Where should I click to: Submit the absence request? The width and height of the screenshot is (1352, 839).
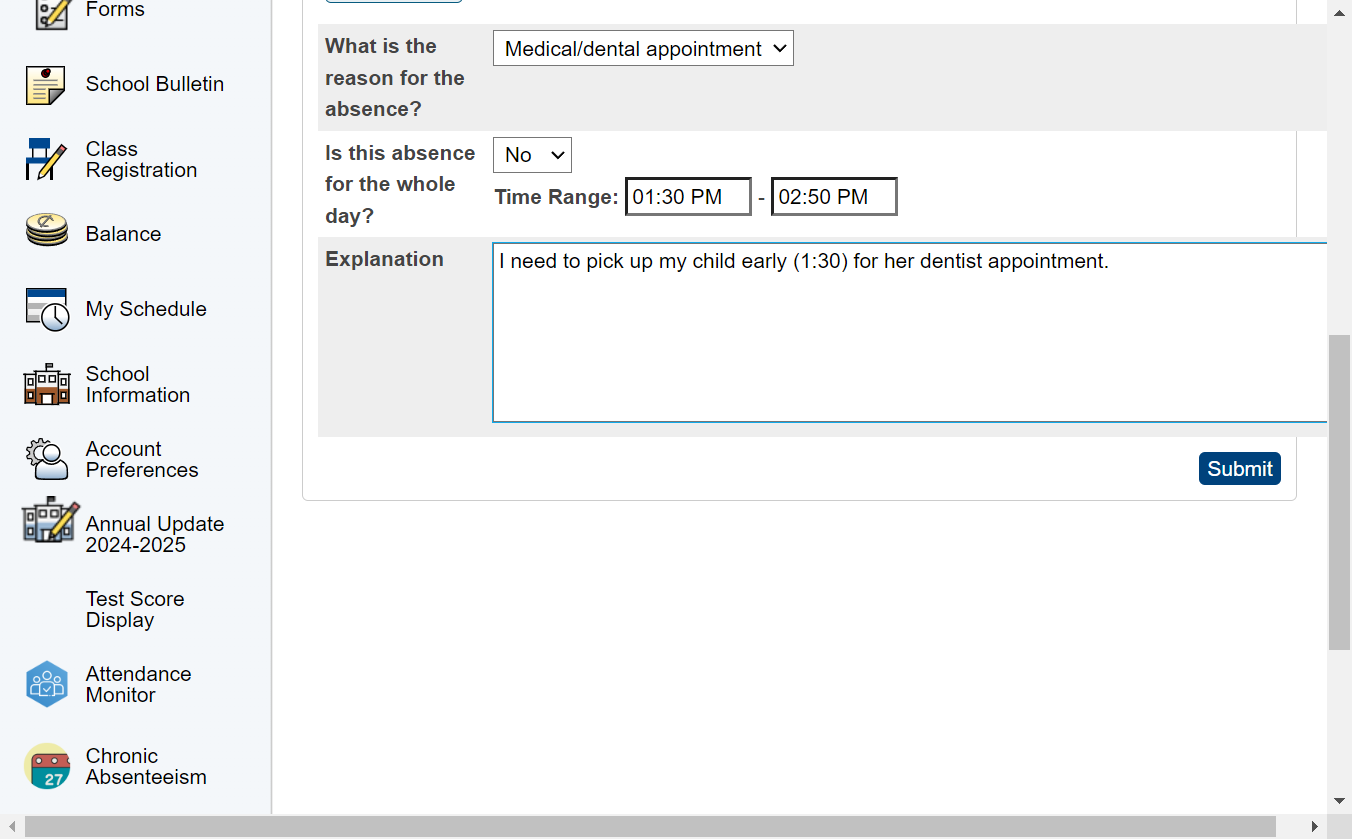pos(1240,468)
